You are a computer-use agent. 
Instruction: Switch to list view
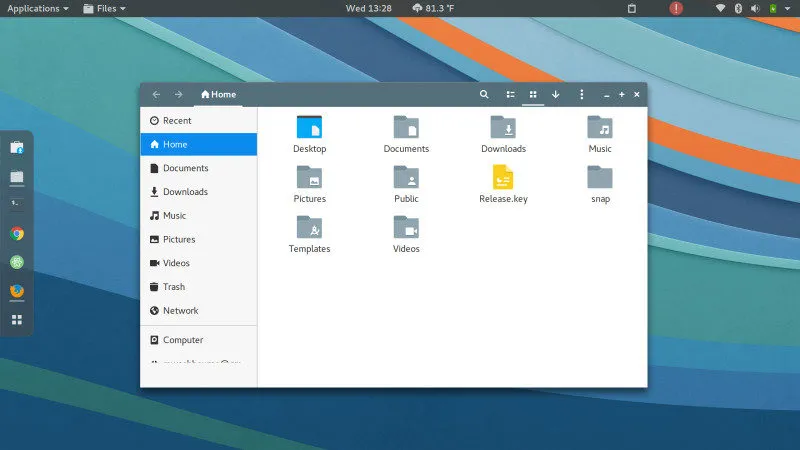pyautogui.click(x=510, y=94)
